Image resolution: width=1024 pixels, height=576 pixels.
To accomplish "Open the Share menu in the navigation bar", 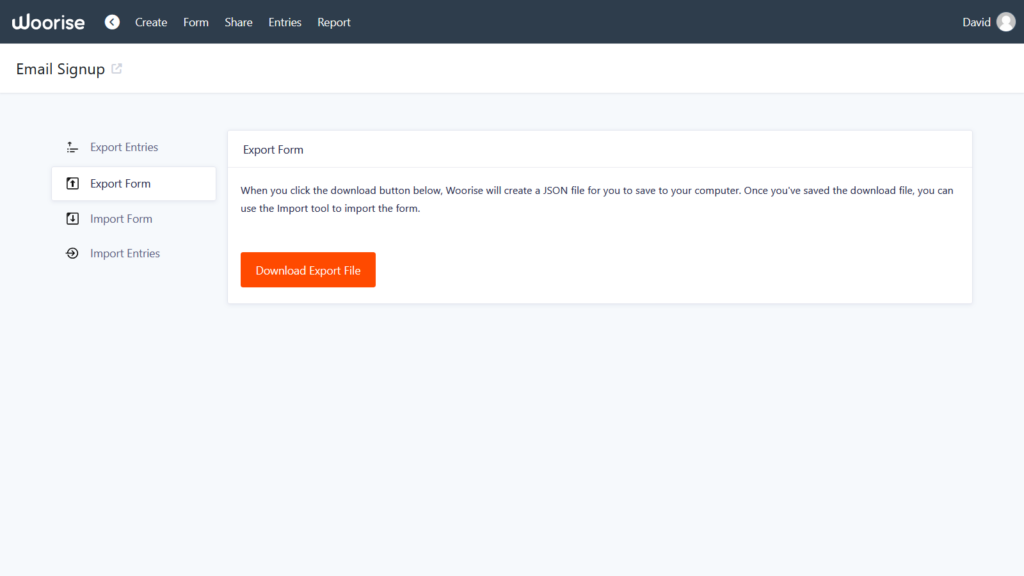I will [238, 22].
